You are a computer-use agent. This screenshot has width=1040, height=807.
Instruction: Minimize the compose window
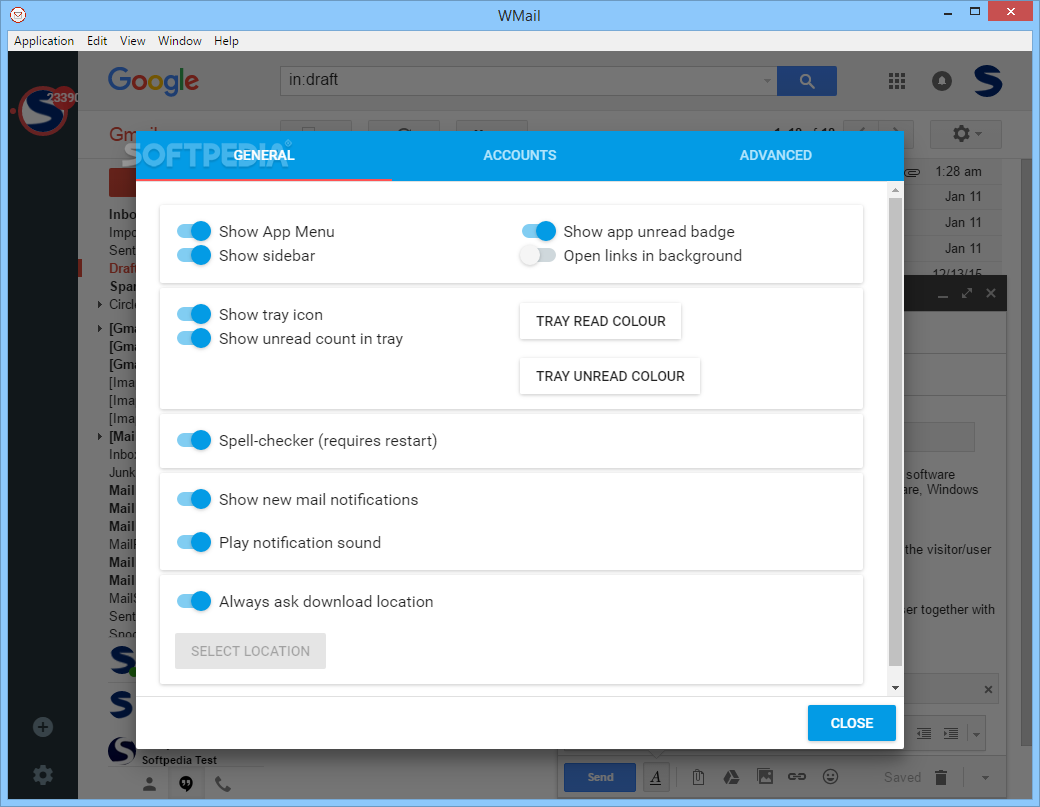942,294
